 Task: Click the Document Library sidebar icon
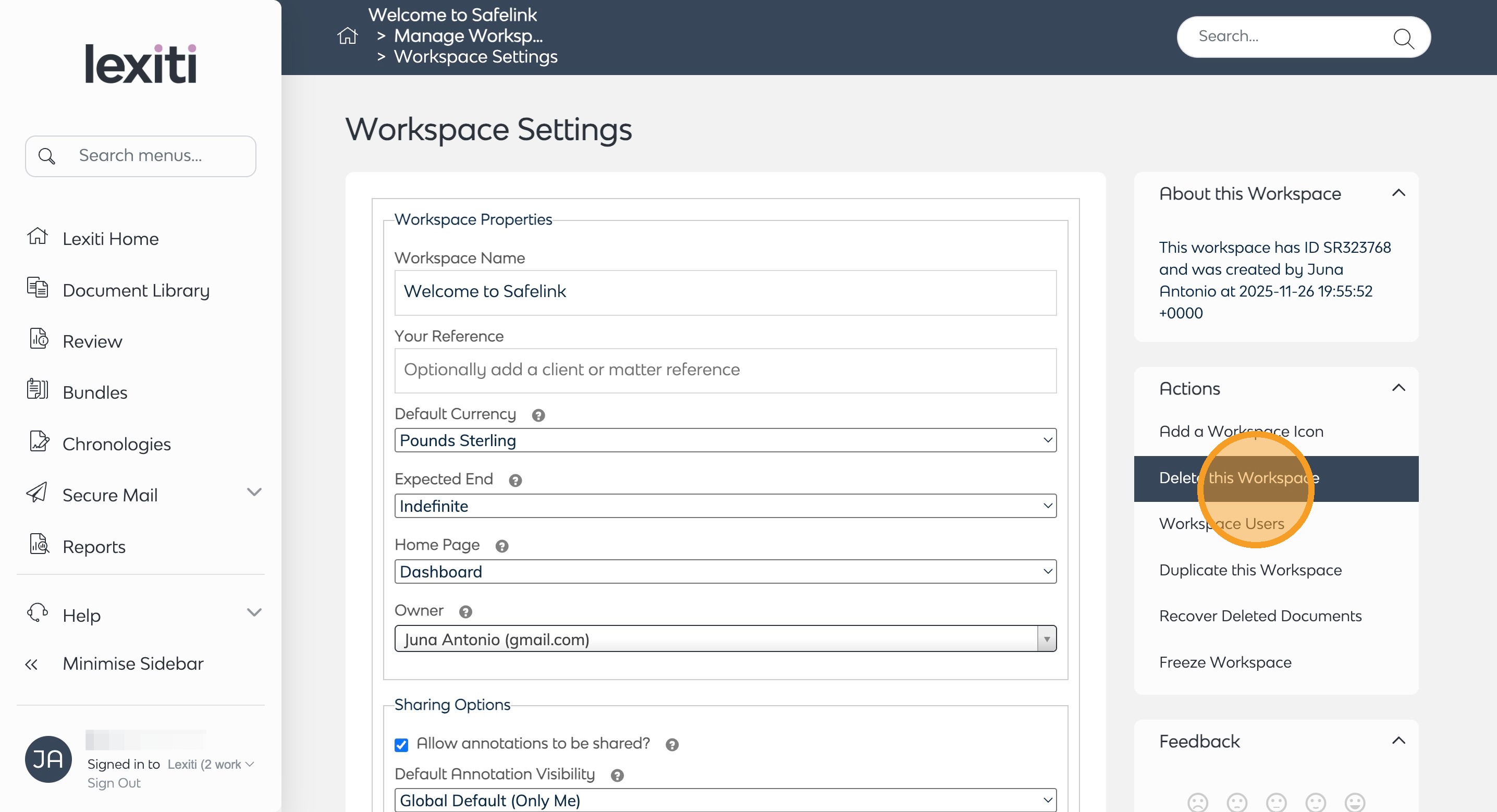[38, 288]
